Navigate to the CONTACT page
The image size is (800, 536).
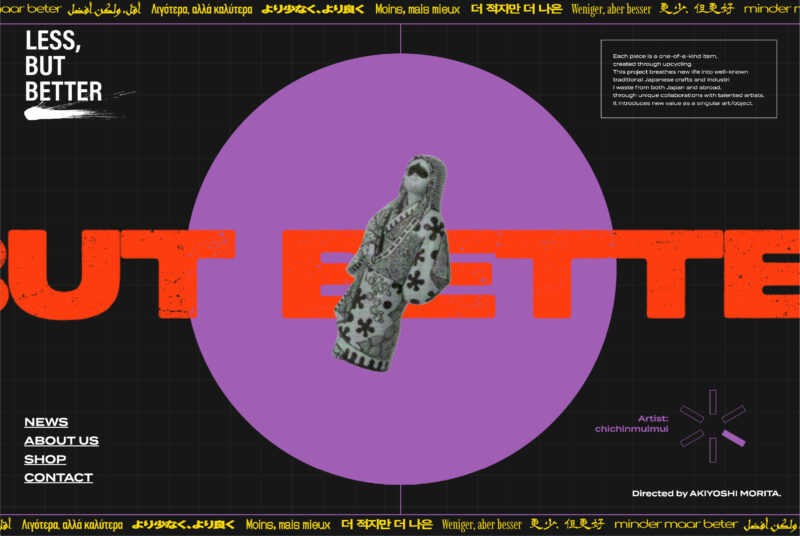coord(58,478)
